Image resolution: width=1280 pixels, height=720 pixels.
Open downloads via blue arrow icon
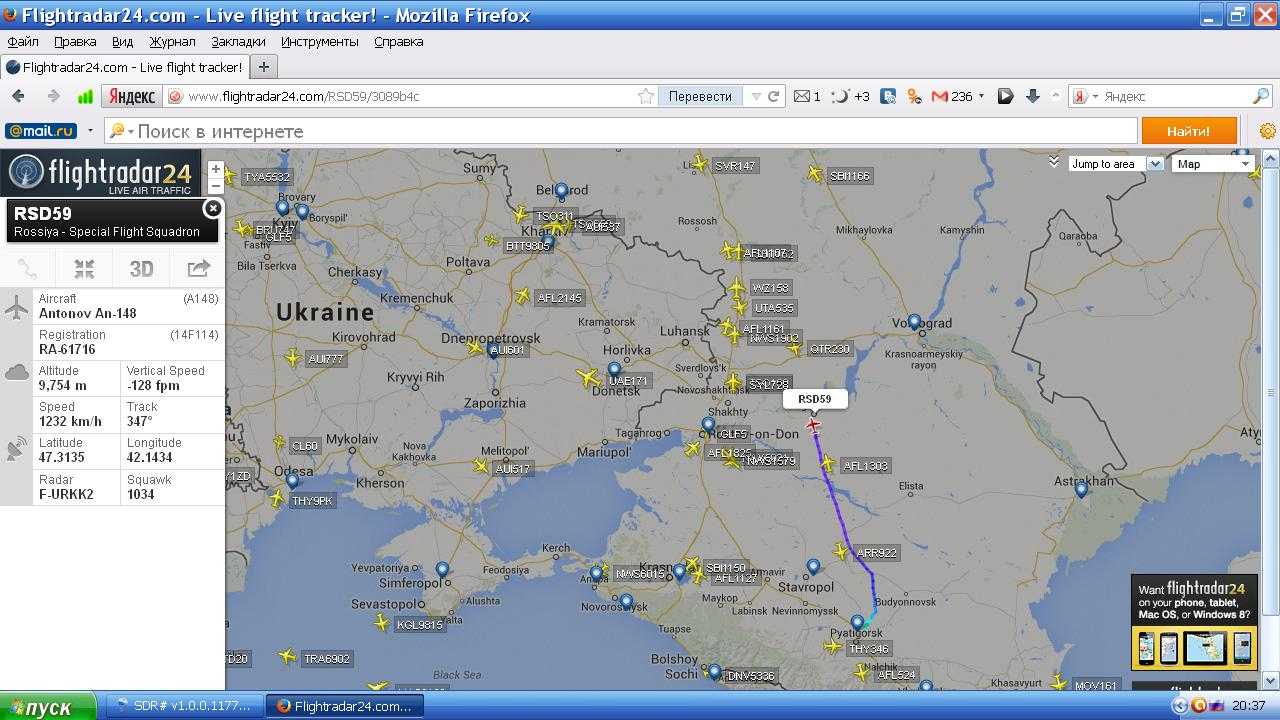pyautogui.click(x=1033, y=97)
